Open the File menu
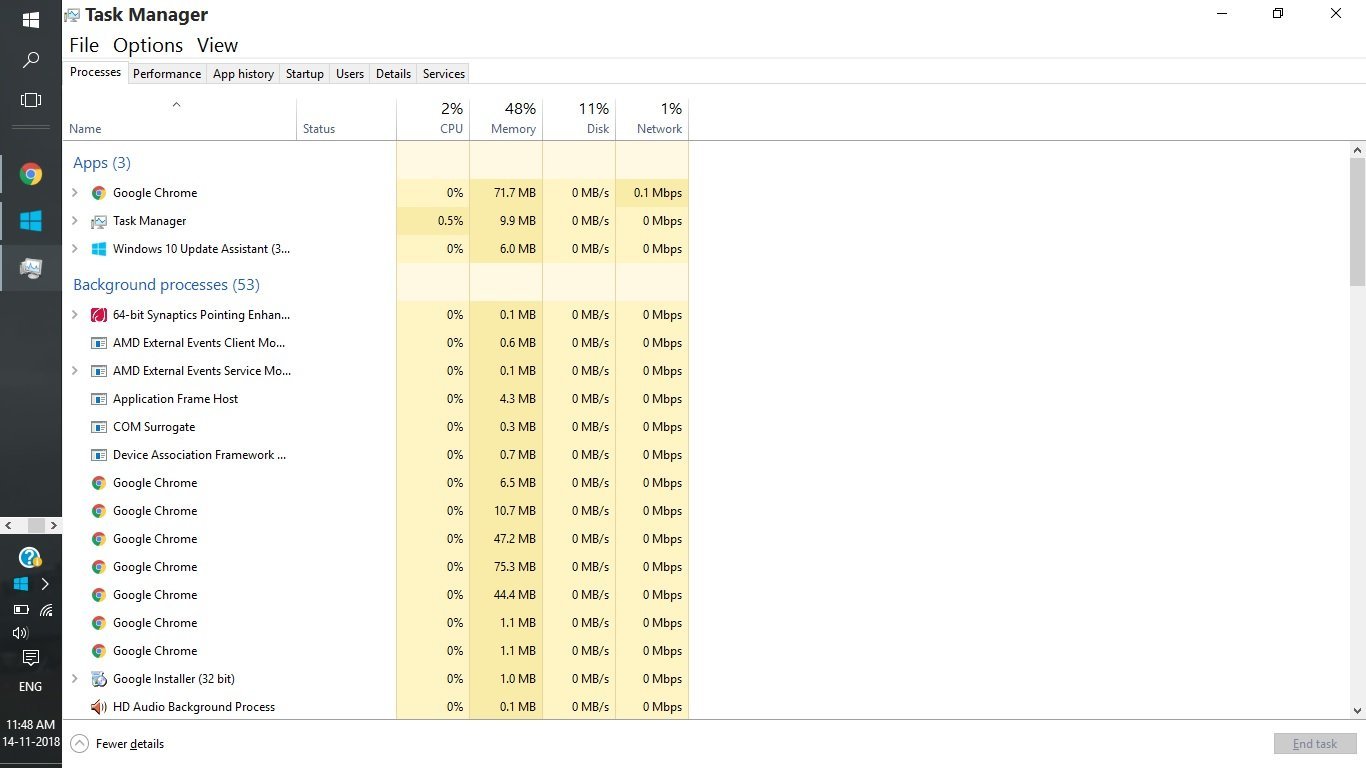 tap(84, 45)
